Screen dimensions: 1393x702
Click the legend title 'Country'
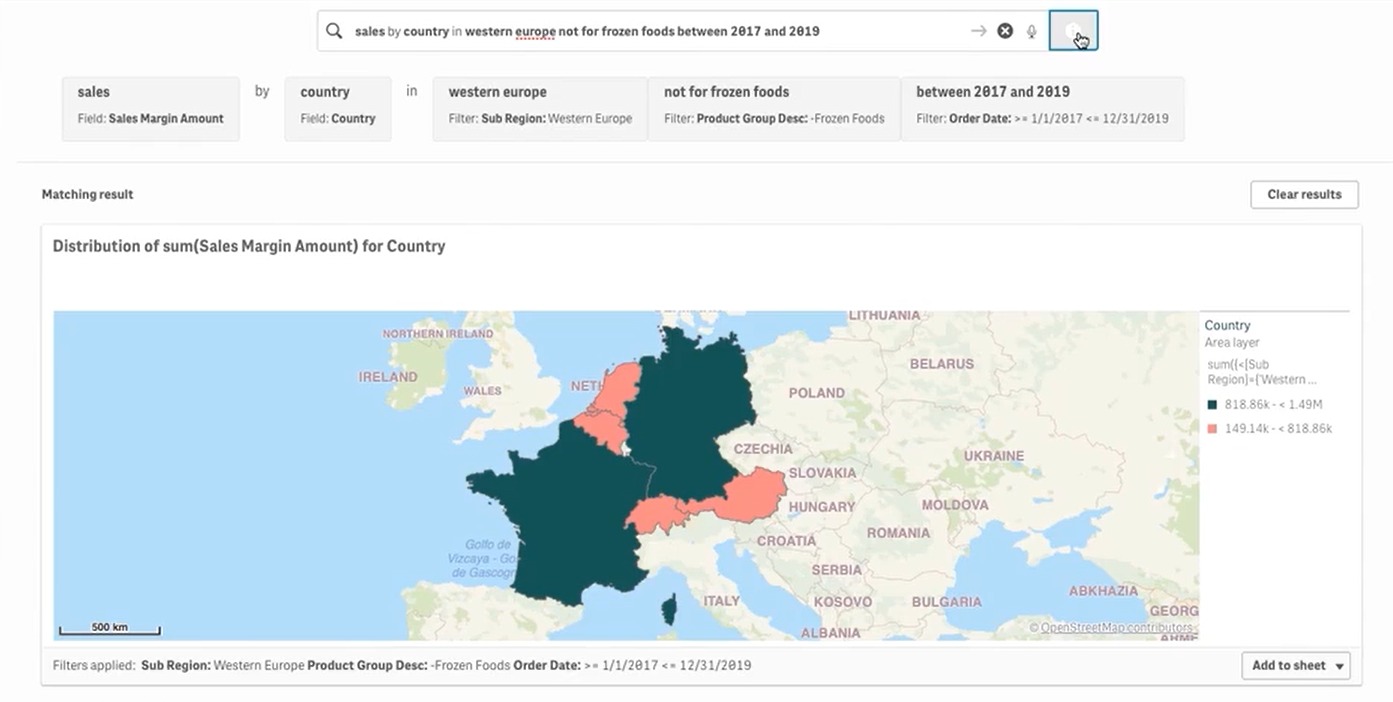tap(1227, 325)
